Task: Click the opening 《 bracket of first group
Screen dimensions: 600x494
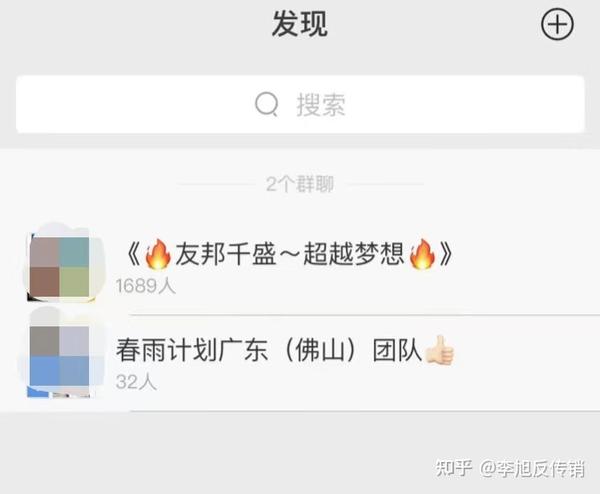Action: click(x=134, y=254)
